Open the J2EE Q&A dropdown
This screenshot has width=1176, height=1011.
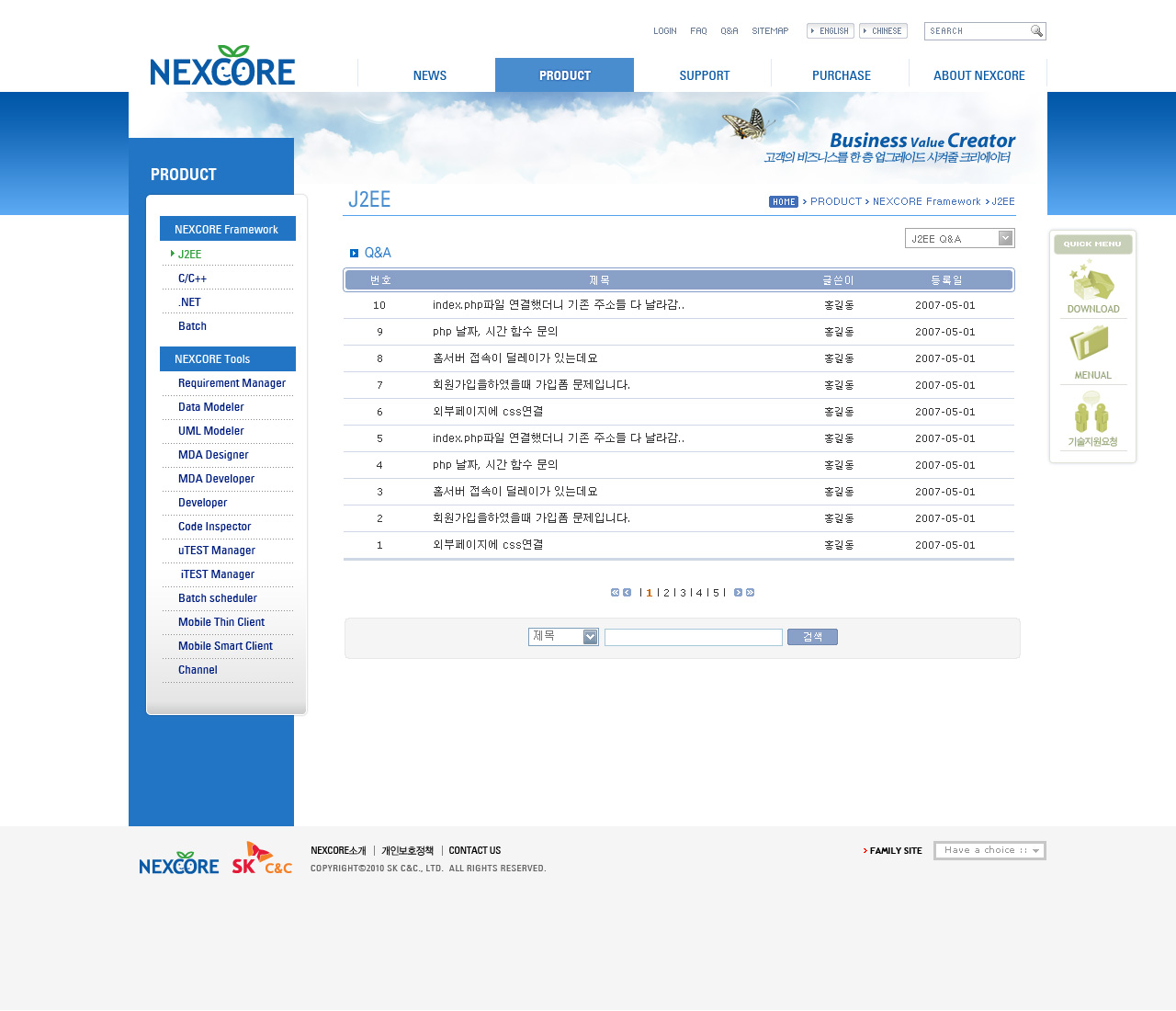click(x=960, y=238)
